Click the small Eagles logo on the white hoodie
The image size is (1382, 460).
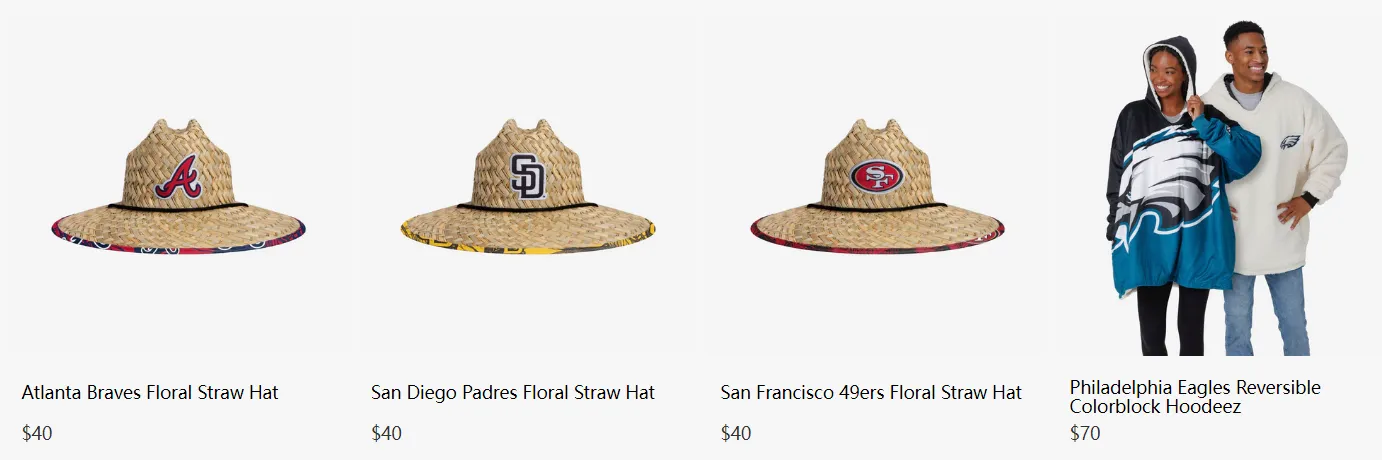[x=1290, y=143]
